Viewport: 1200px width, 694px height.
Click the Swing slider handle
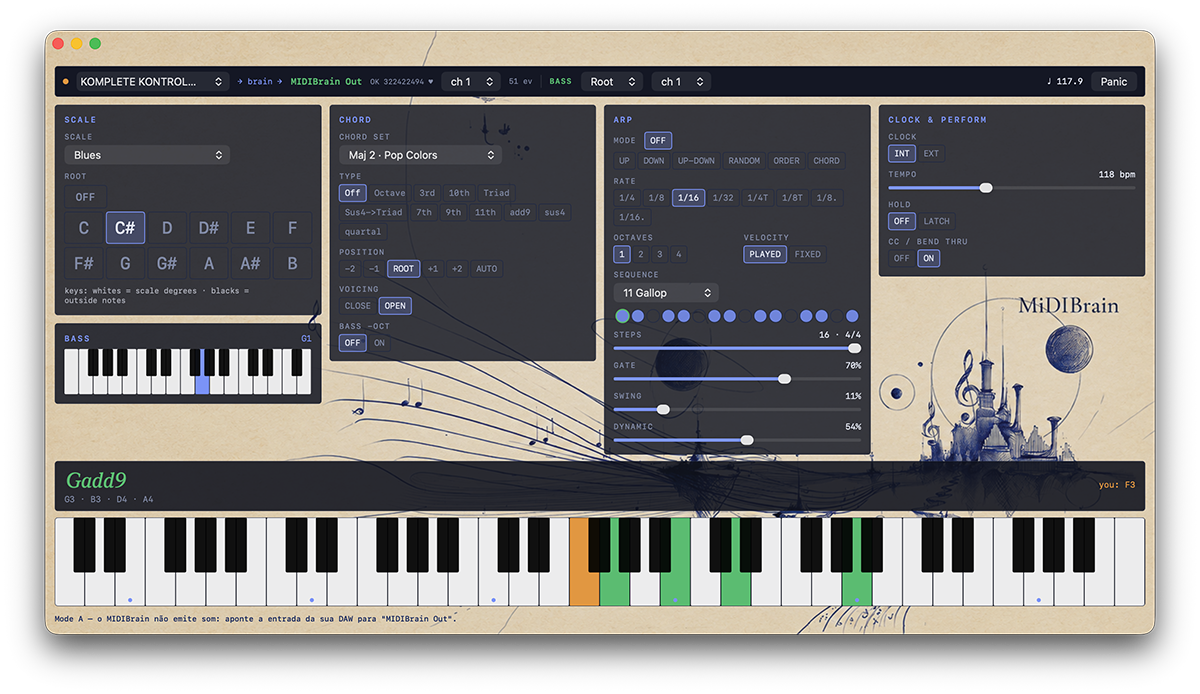[663, 409]
